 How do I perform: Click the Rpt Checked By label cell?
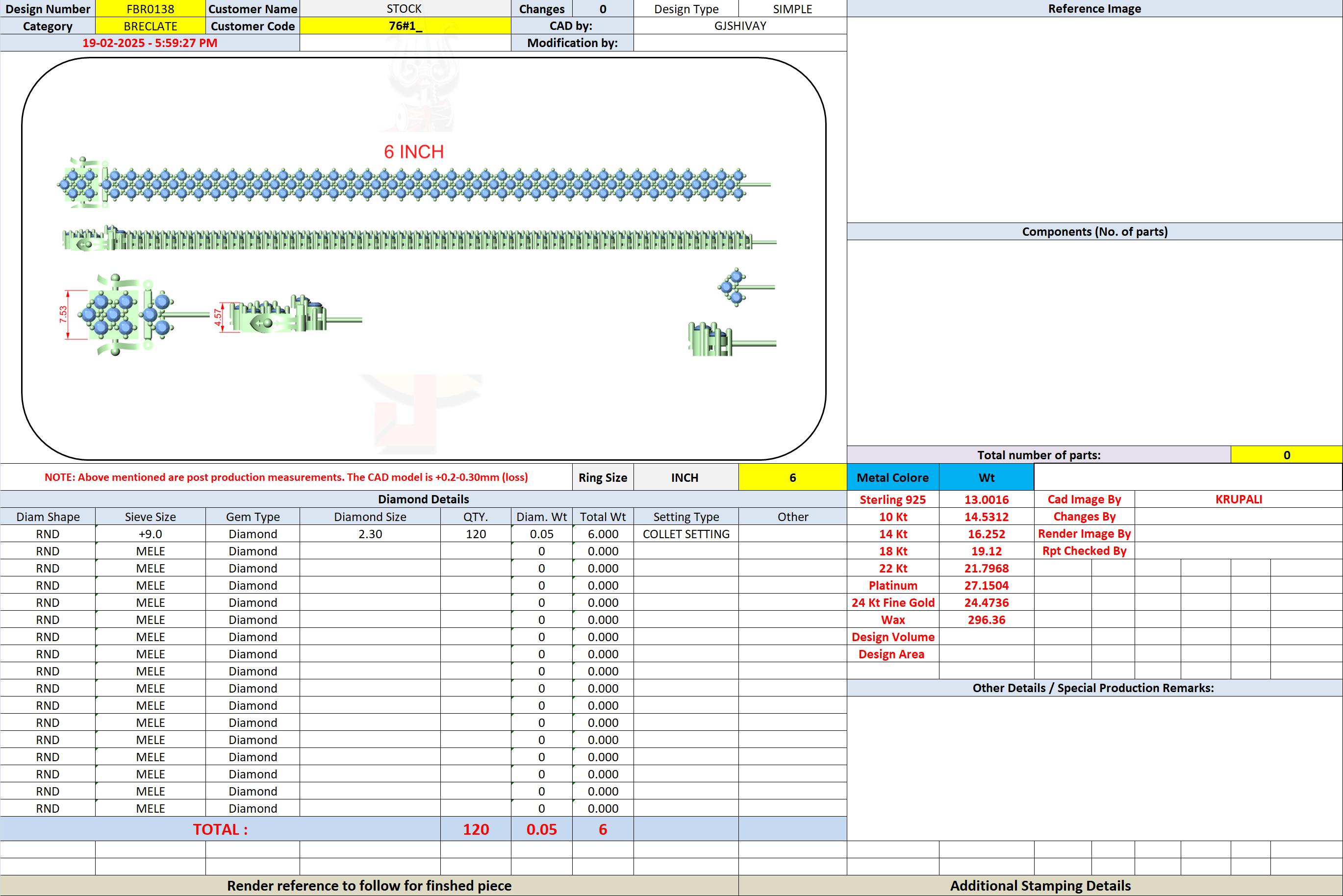pos(1084,551)
